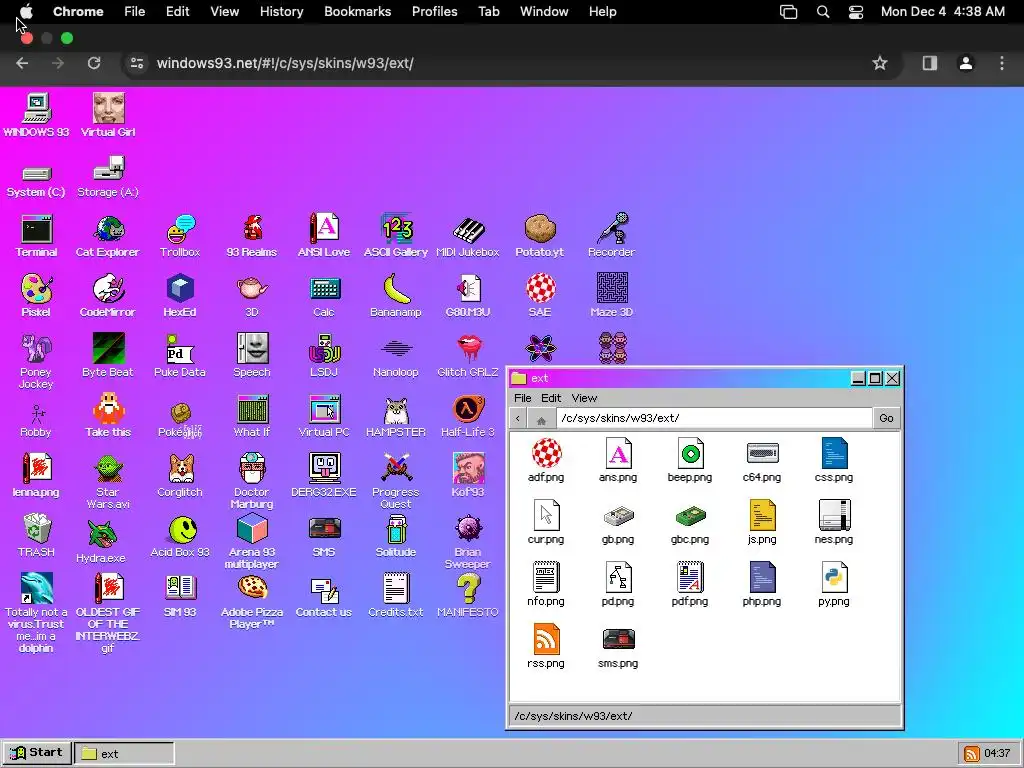1024x768 pixels.
Task: Toggle Chrome side panel button
Action: pos(929,63)
